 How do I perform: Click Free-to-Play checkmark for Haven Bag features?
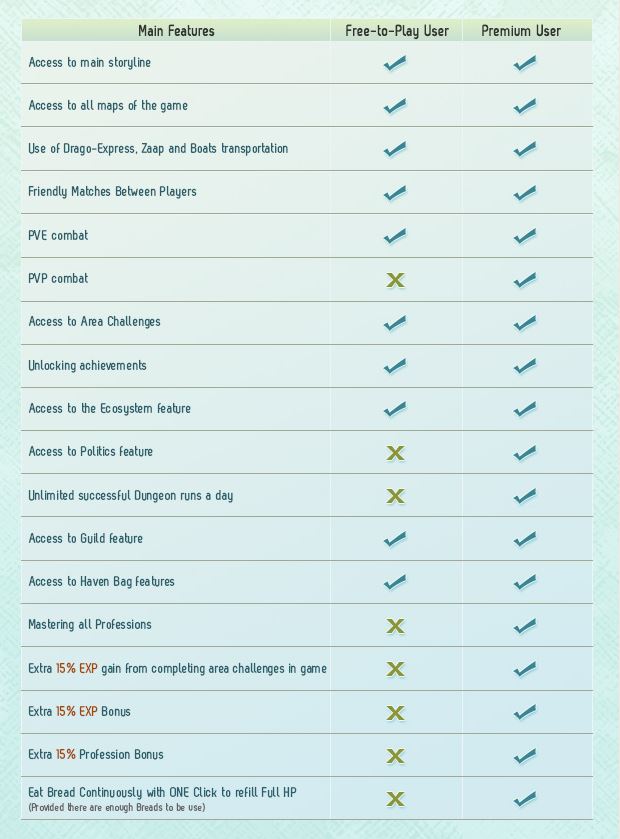[x=395, y=582]
